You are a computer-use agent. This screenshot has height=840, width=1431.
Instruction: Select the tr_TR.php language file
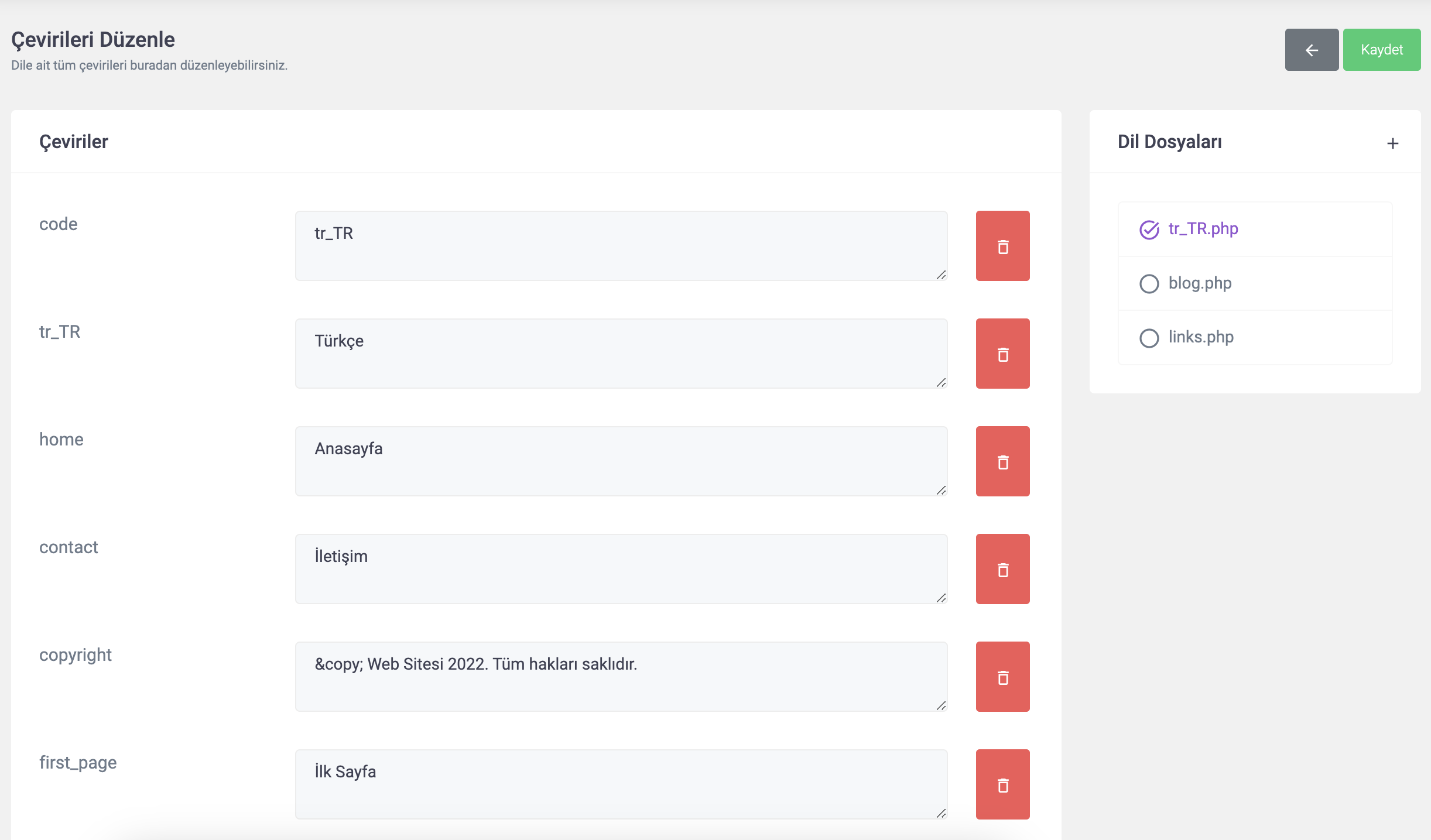[1255, 229]
